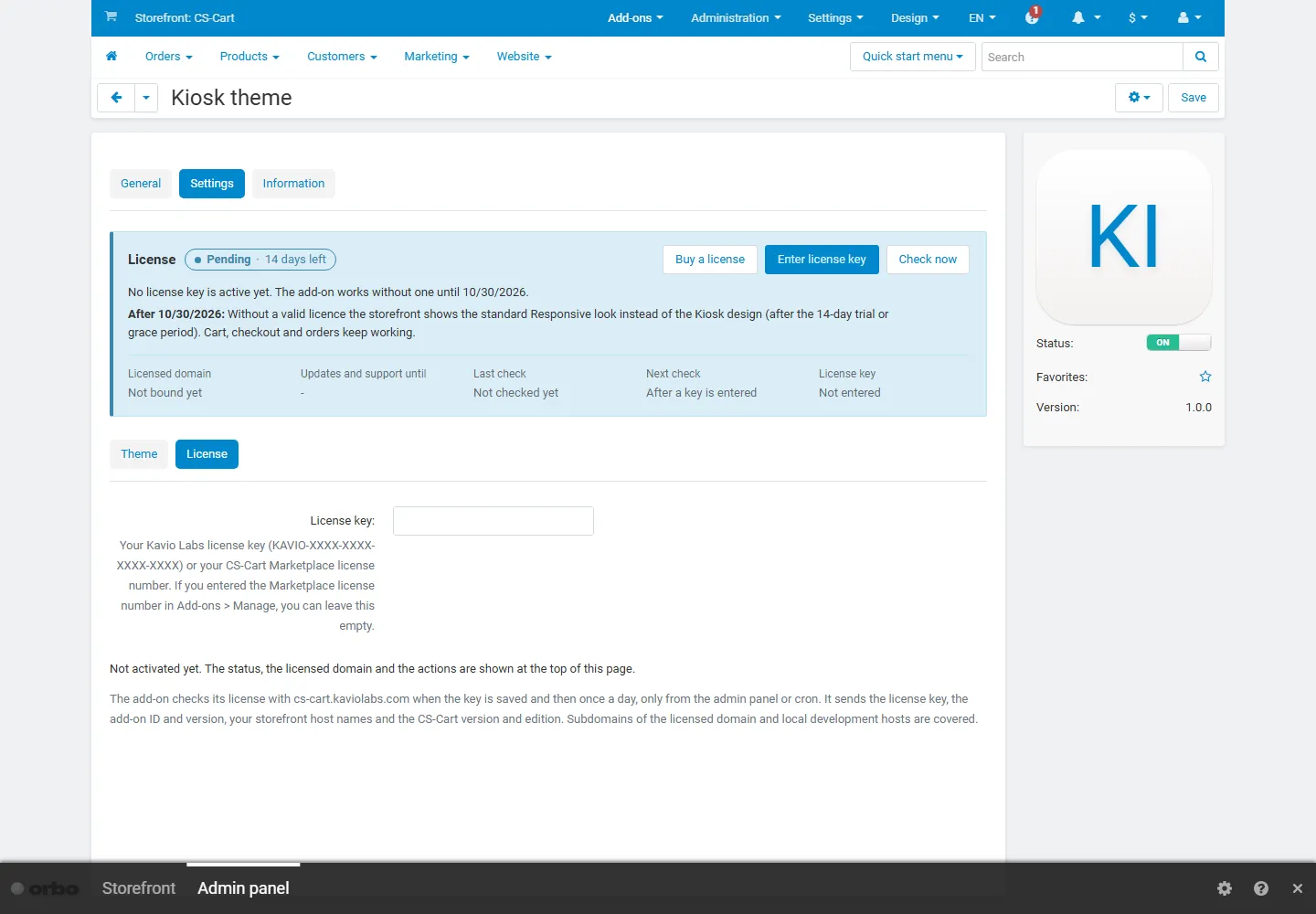Screen dimensions: 1316x914
Task: Expand the Add-ons top menu
Action: (x=635, y=17)
